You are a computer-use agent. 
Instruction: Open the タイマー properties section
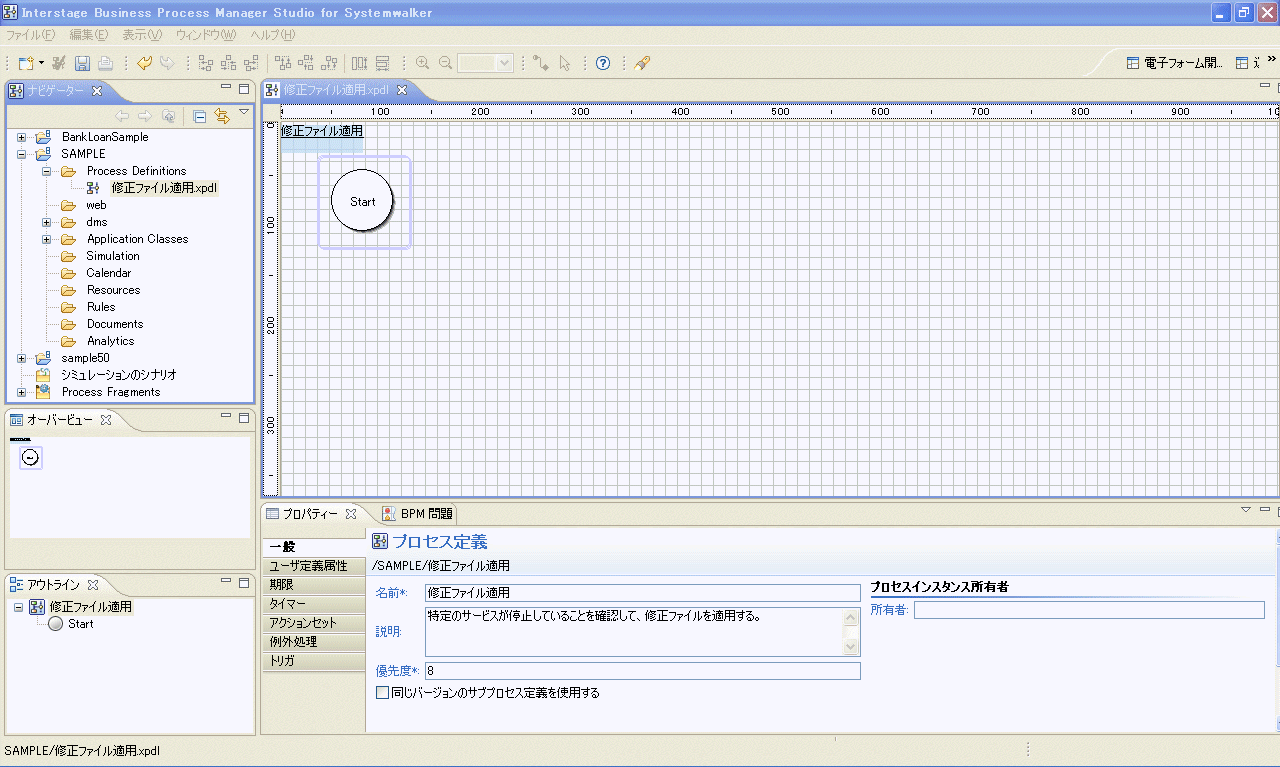pyautogui.click(x=313, y=604)
